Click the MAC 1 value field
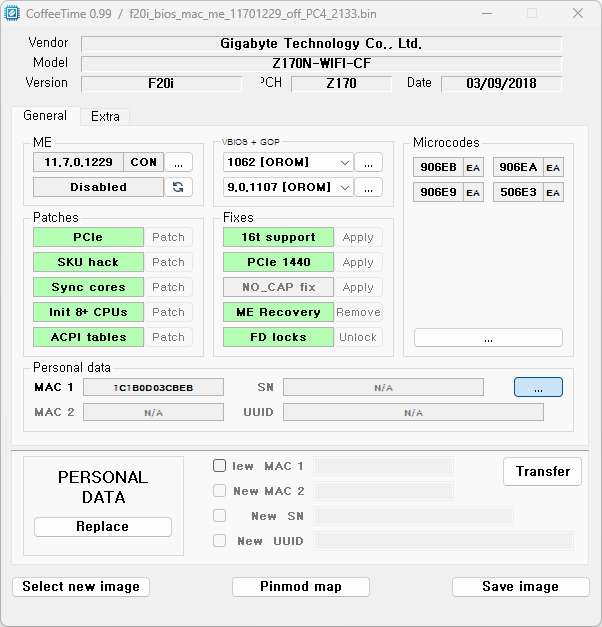The image size is (602, 627). click(x=153, y=387)
